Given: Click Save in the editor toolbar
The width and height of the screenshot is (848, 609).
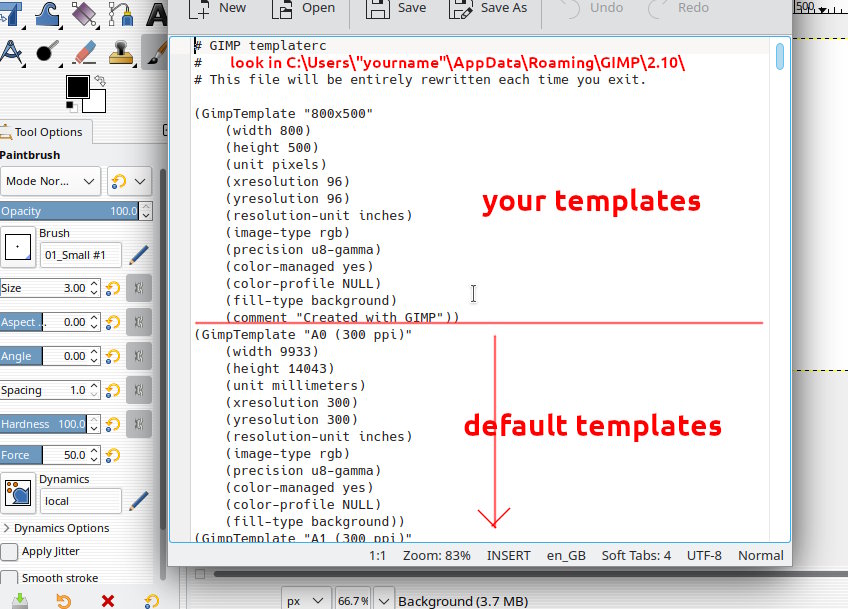Looking at the screenshot, I should point(396,8).
